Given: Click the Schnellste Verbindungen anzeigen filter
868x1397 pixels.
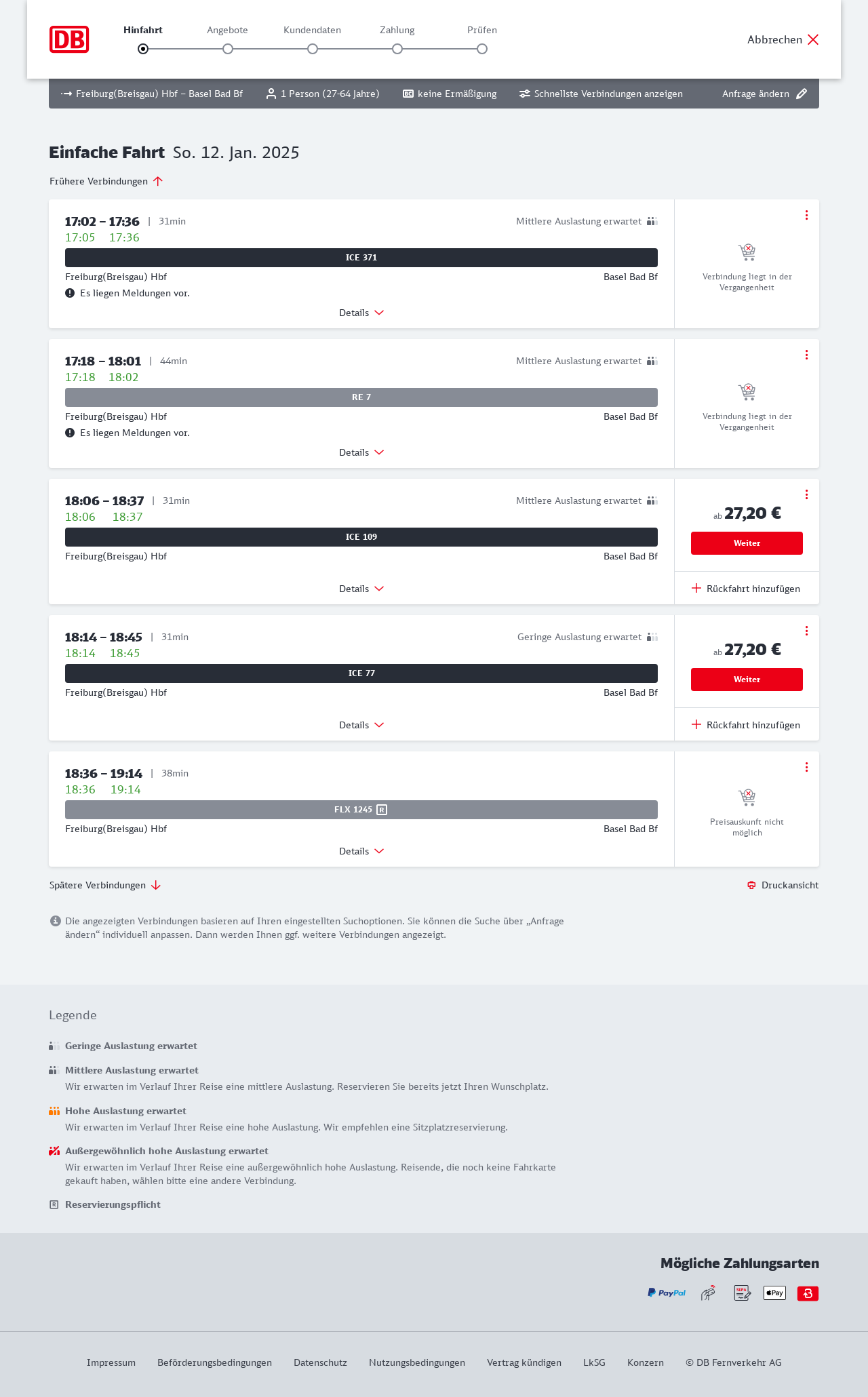Looking at the screenshot, I should pyautogui.click(x=601, y=94).
